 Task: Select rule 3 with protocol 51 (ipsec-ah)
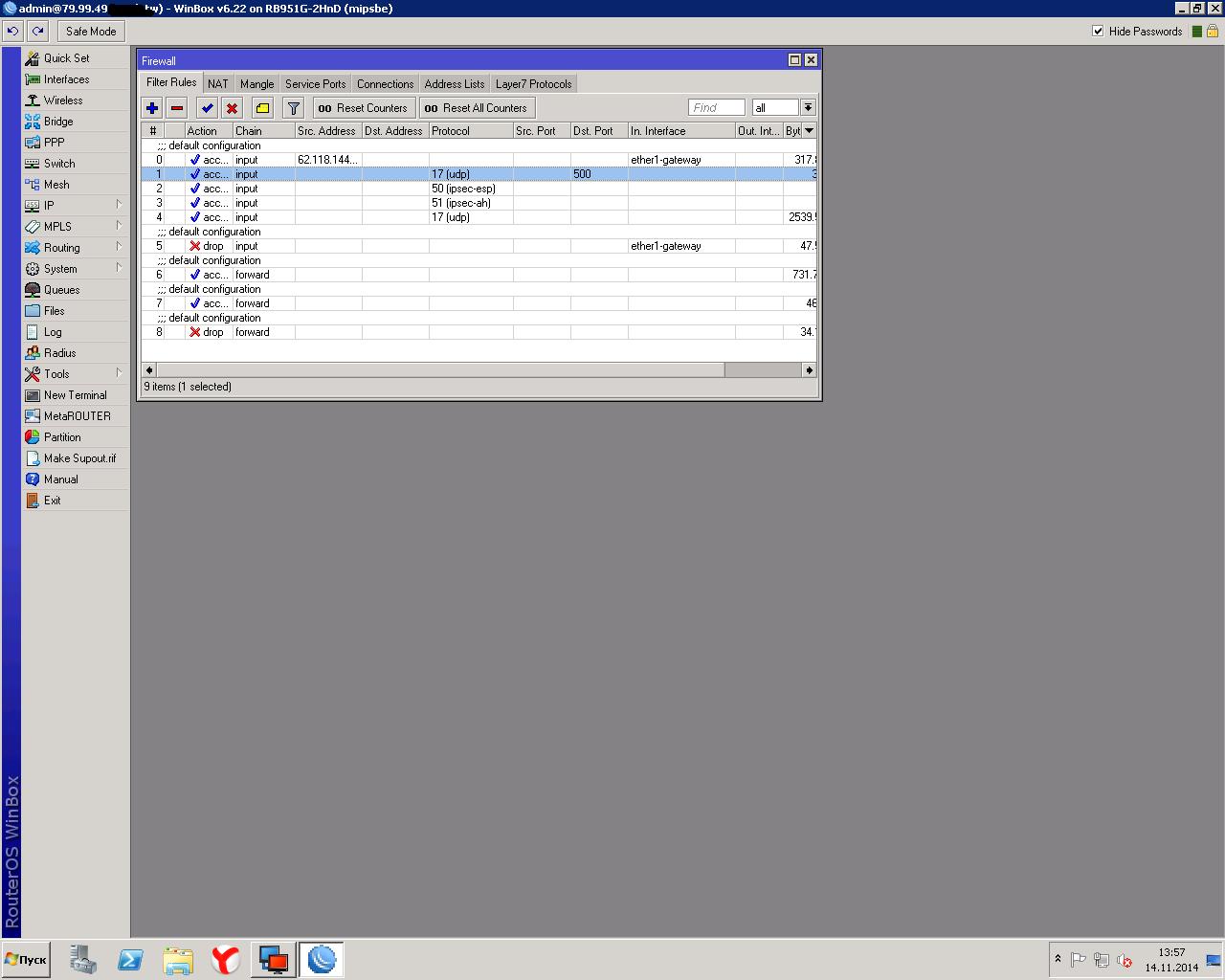(479, 203)
